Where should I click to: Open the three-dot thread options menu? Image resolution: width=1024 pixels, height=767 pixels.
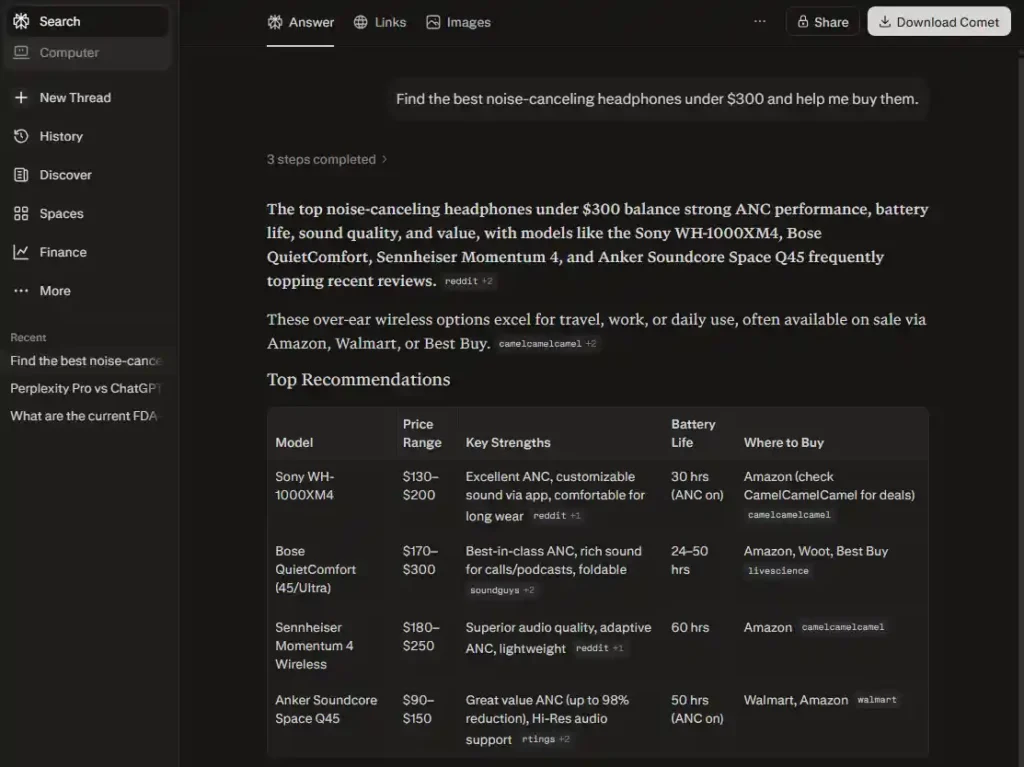point(760,21)
